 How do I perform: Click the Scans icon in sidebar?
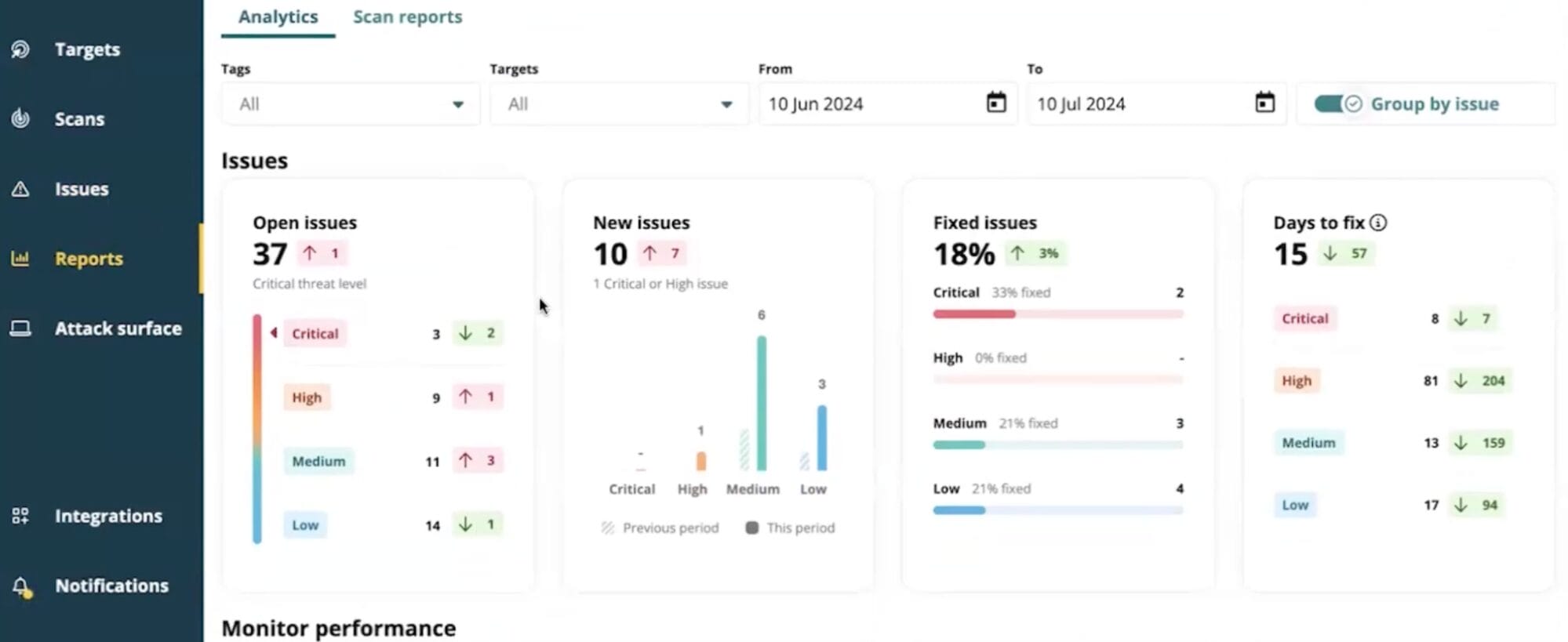click(x=20, y=118)
